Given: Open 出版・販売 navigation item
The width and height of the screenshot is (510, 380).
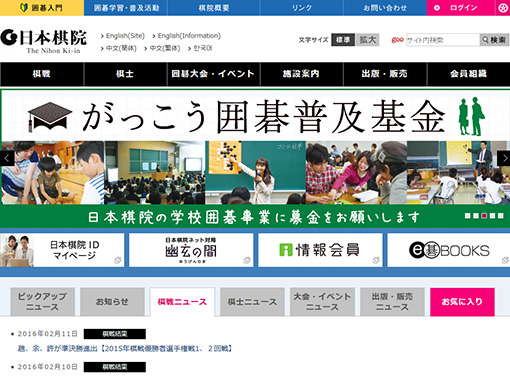Looking at the screenshot, I should coord(385,74).
